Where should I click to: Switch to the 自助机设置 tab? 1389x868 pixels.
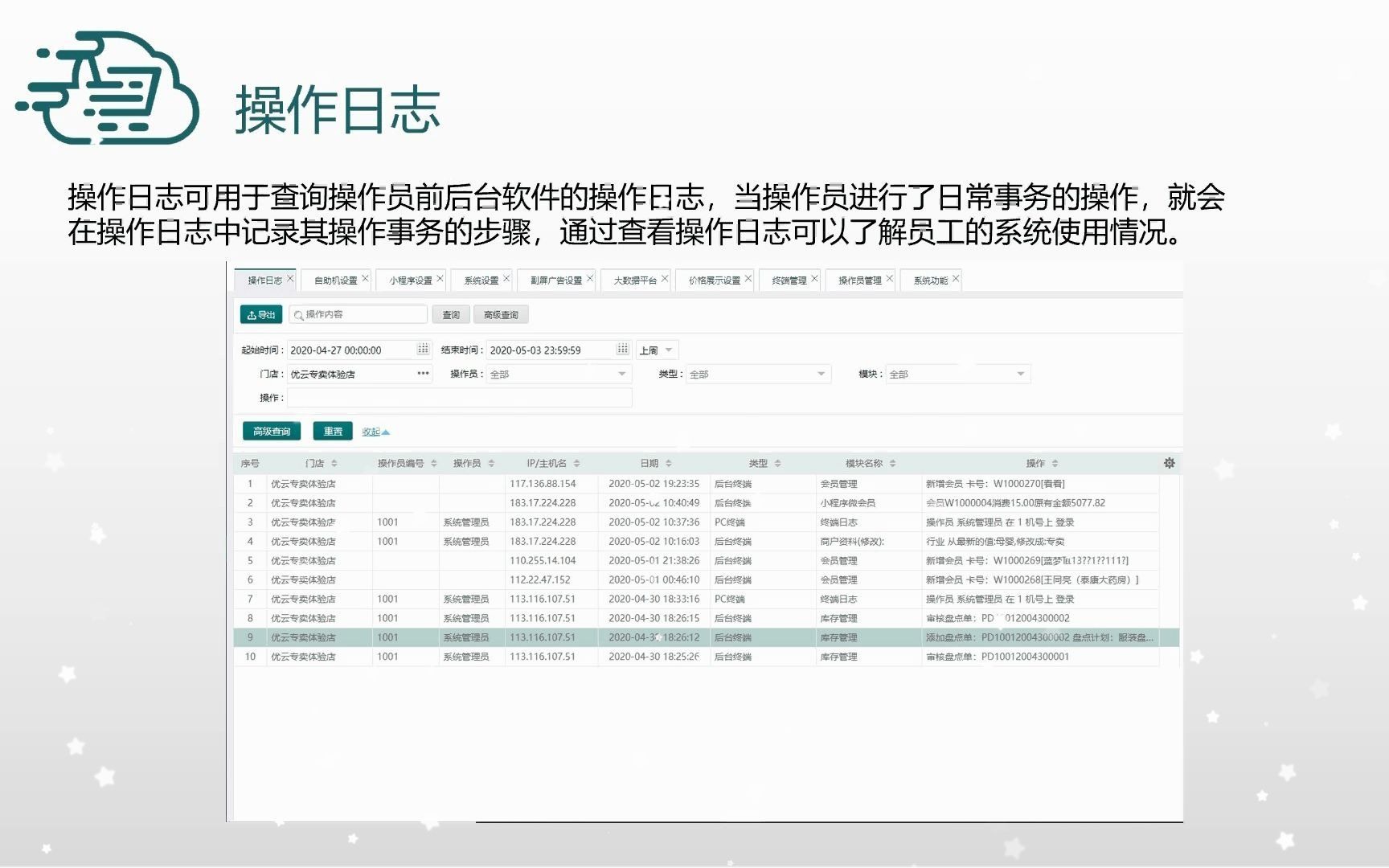point(335,280)
